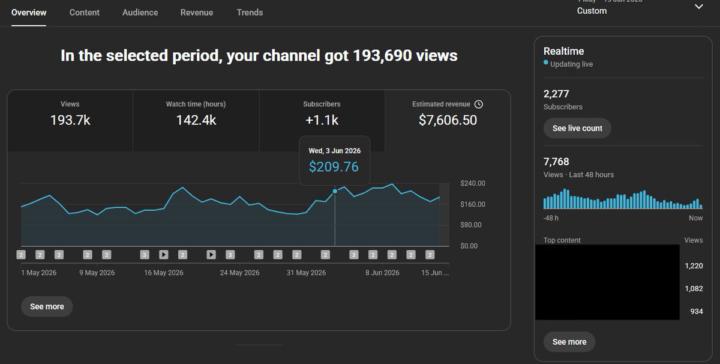Image resolution: width=720 pixels, height=364 pixels.
Task: Click the Realtime 48-hour views bar chart
Action: point(623,199)
